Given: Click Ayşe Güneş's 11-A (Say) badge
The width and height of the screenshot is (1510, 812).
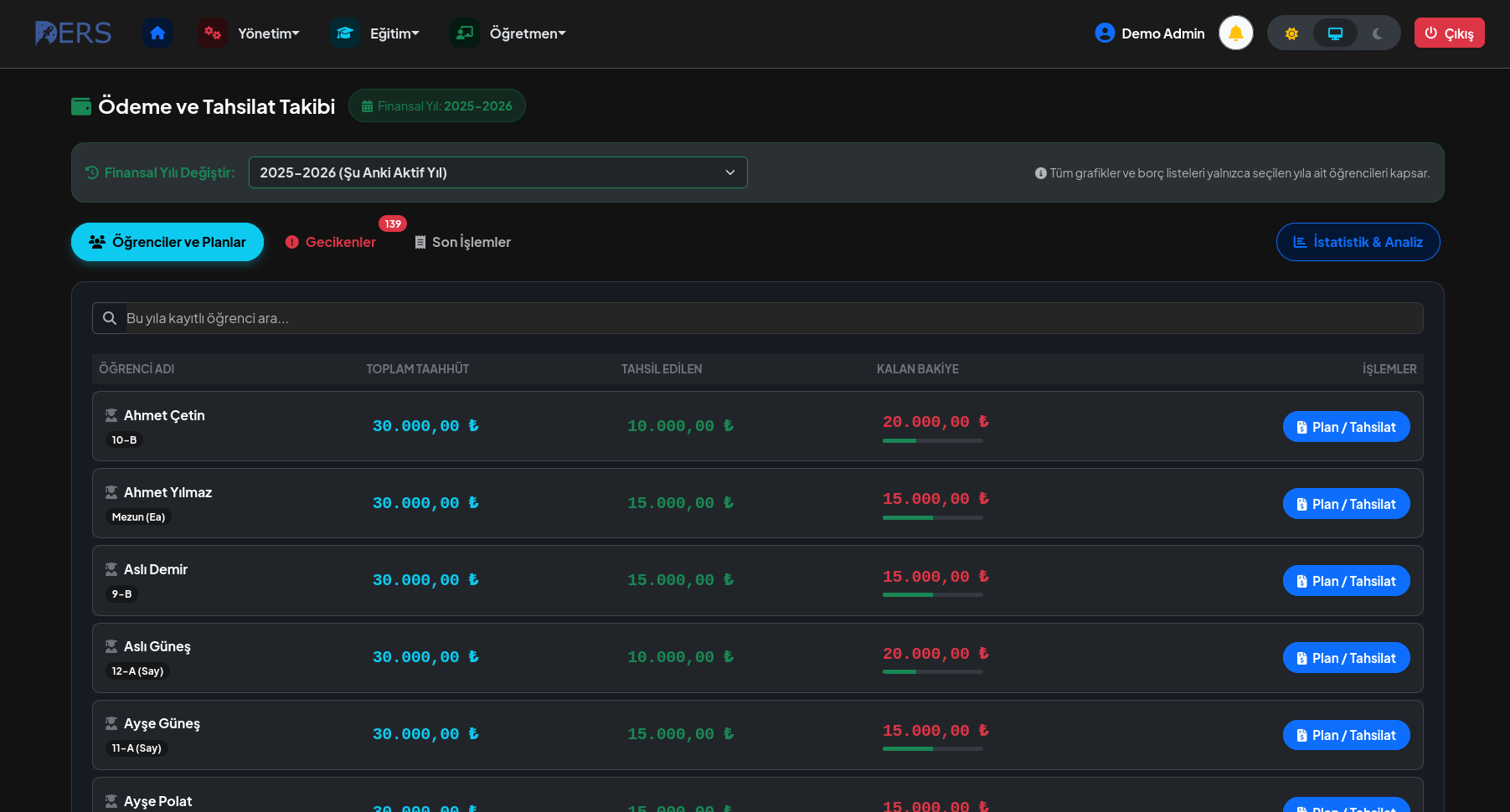Looking at the screenshot, I should (137, 748).
